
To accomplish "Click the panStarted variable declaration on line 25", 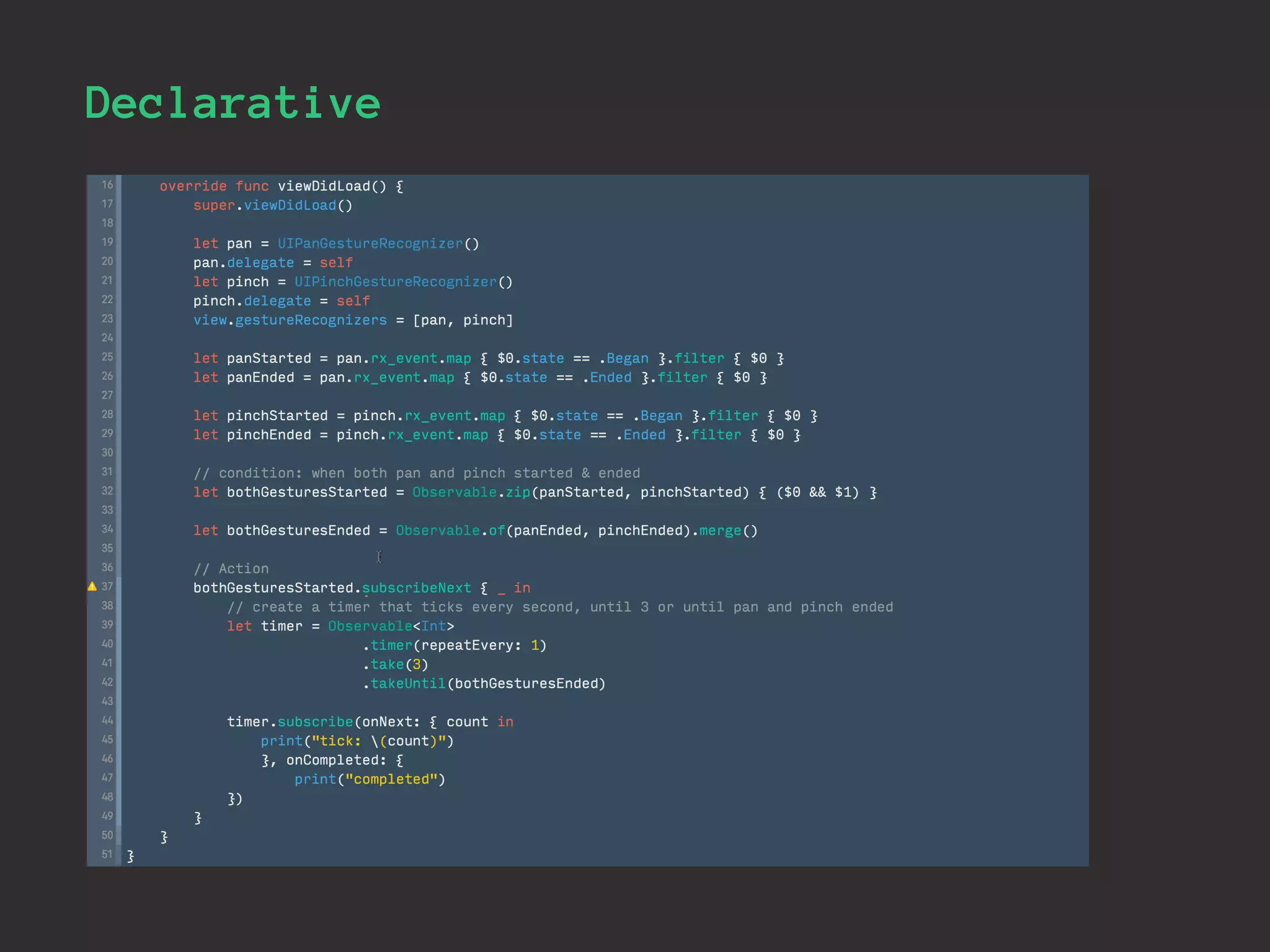I will pyautogui.click(x=269, y=359).
